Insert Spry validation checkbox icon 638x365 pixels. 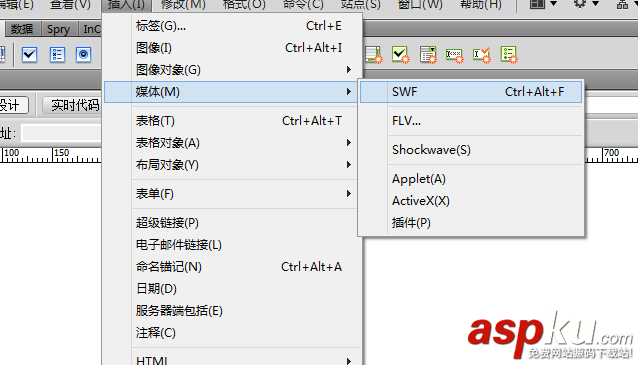point(400,55)
